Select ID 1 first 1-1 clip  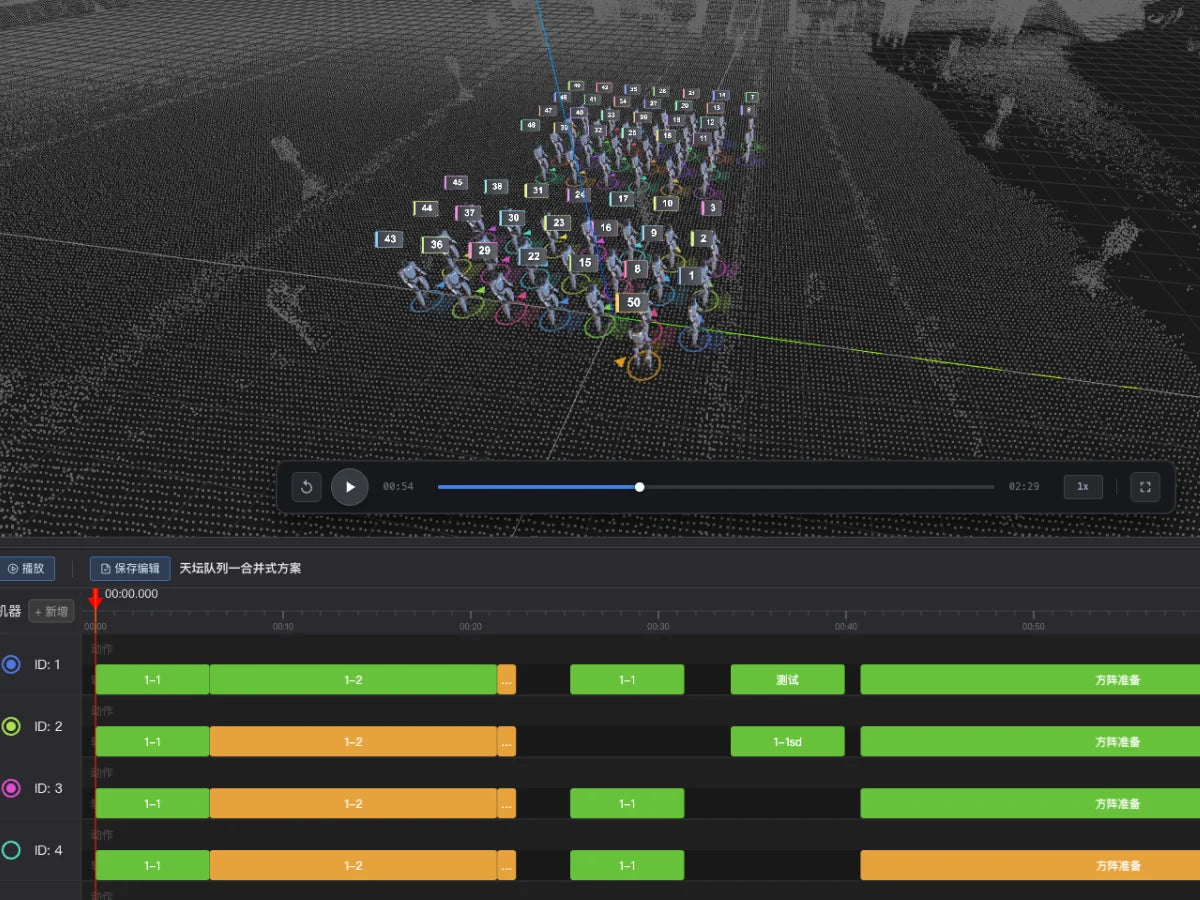(x=152, y=680)
